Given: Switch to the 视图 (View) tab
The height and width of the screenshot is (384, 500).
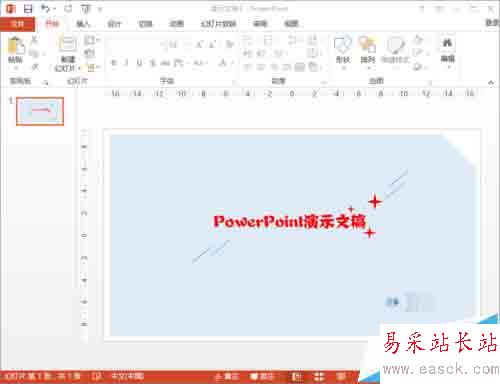Looking at the screenshot, I should point(291,24).
